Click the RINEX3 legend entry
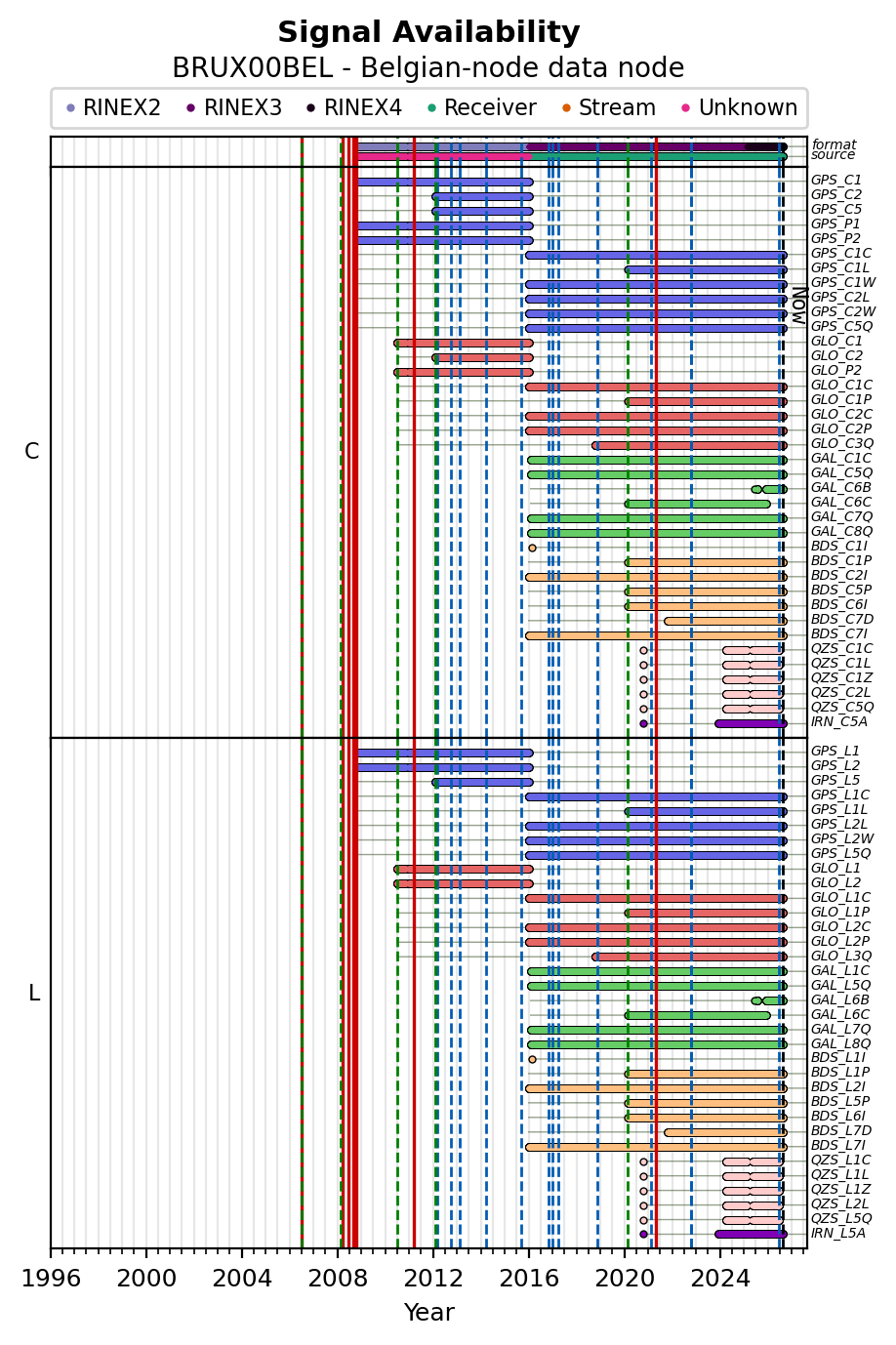This screenshot has height=1345, width=896. point(234,108)
